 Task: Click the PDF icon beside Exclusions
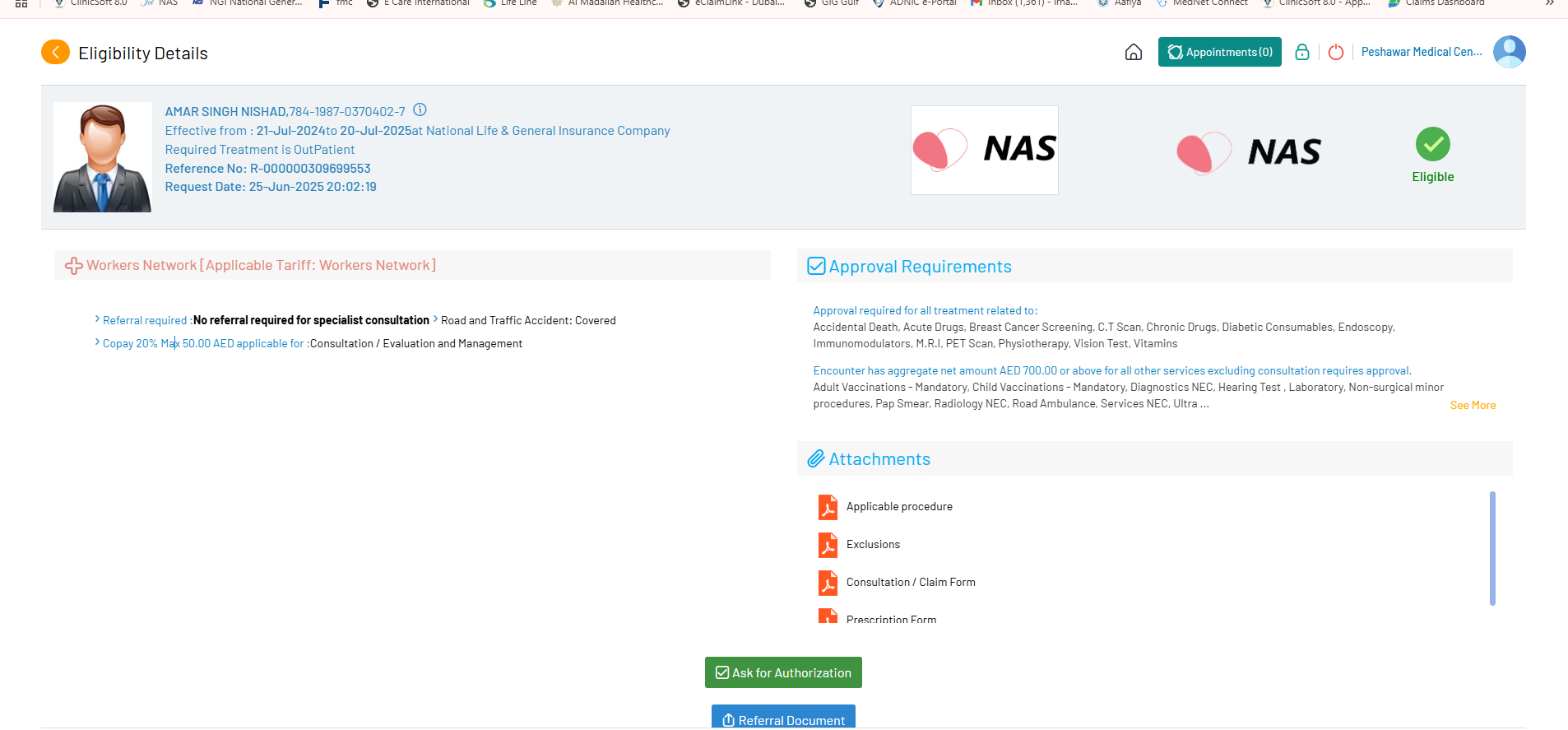pyautogui.click(x=828, y=545)
